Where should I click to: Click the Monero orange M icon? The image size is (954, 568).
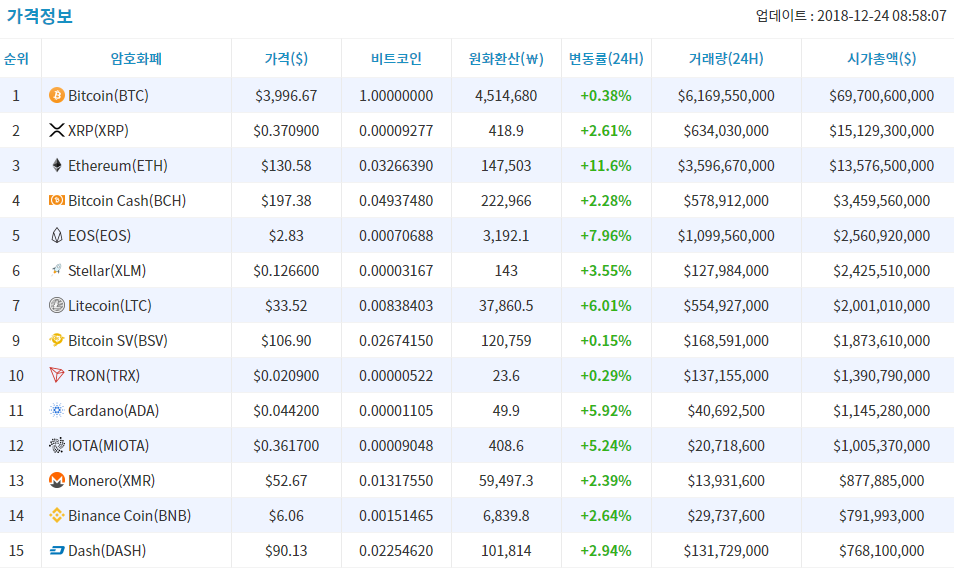pyautogui.click(x=57, y=480)
